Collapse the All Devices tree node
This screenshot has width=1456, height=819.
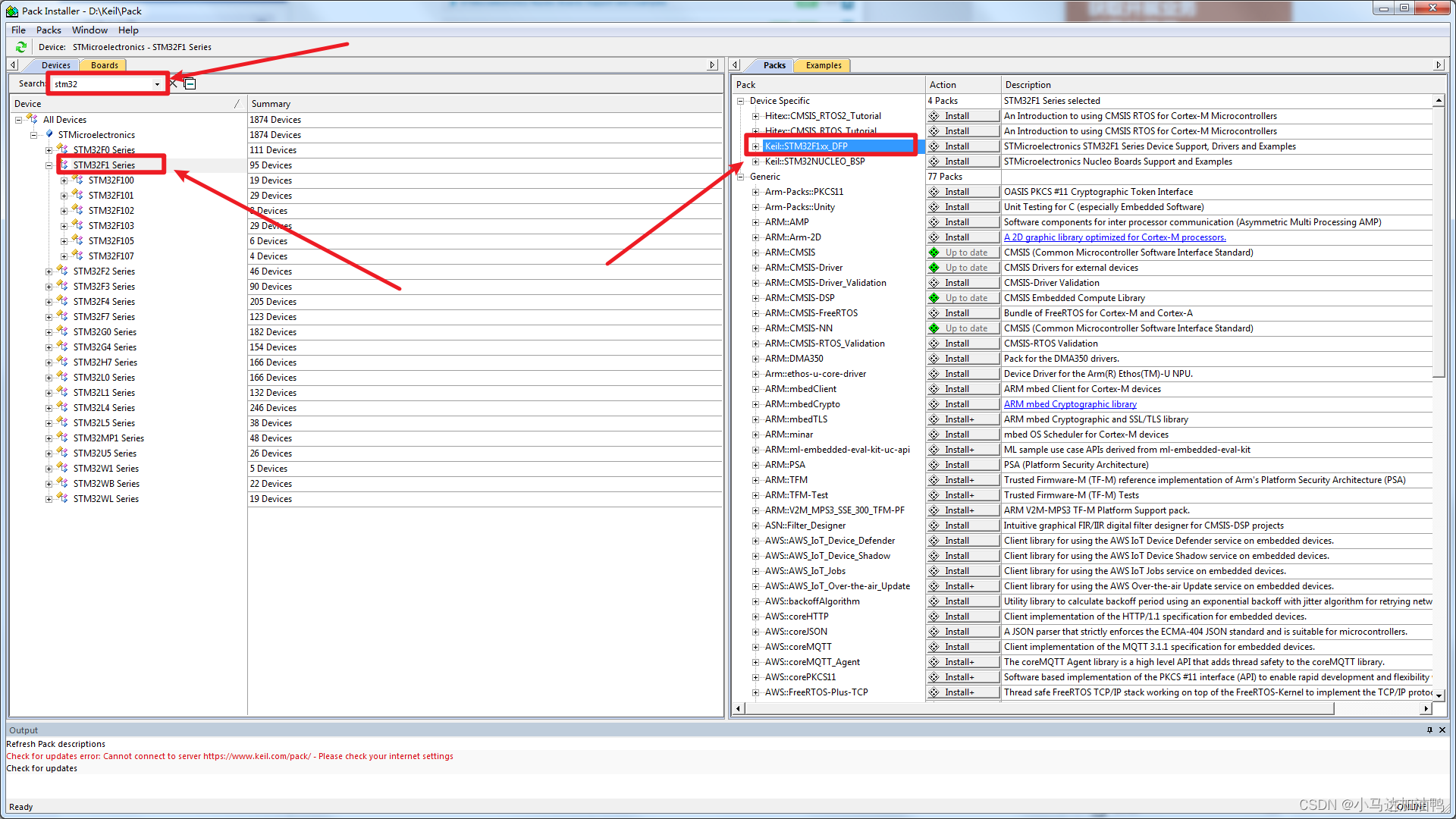click(x=19, y=120)
